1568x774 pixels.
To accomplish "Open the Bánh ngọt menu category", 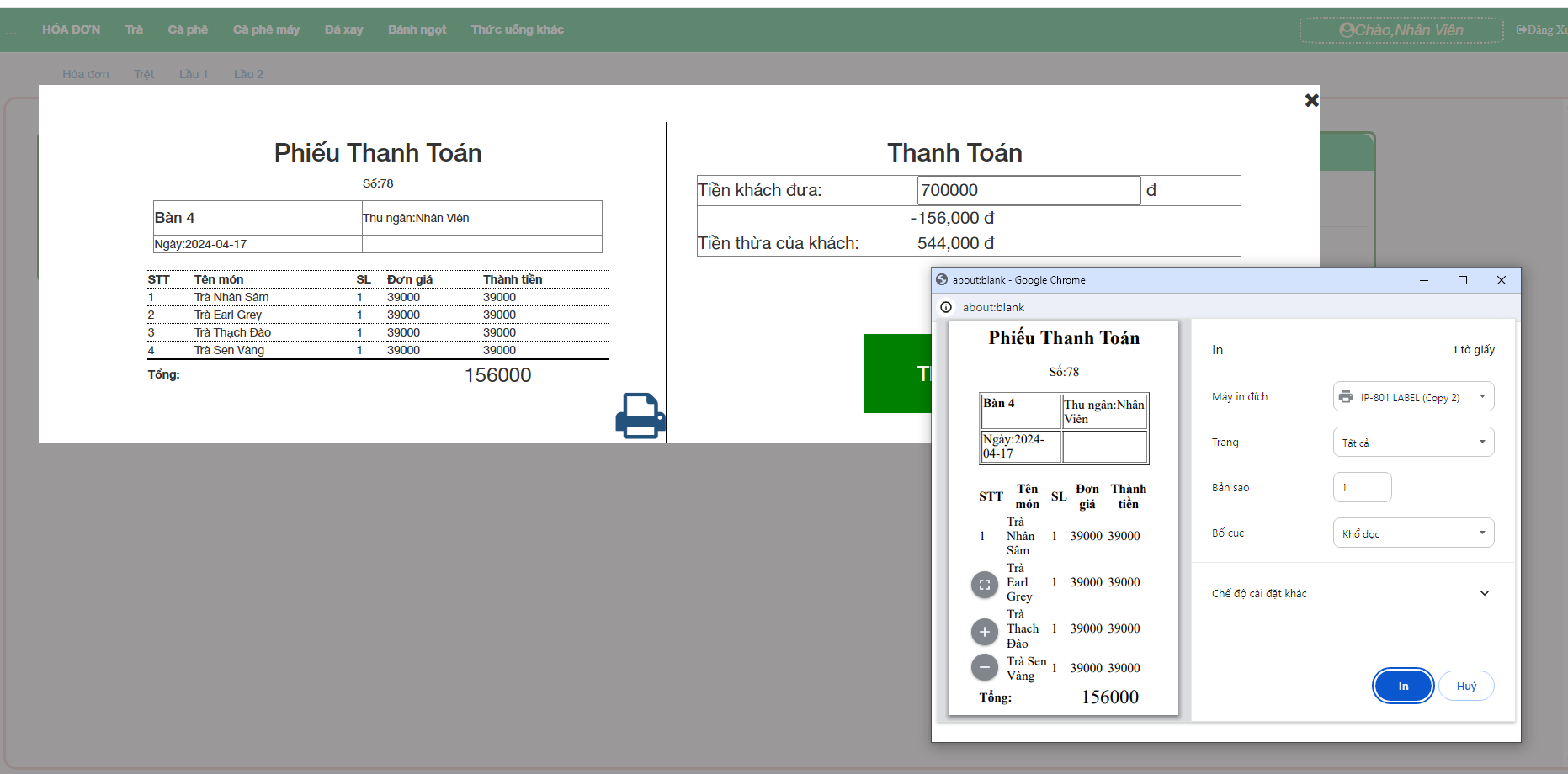I will [x=417, y=29].
